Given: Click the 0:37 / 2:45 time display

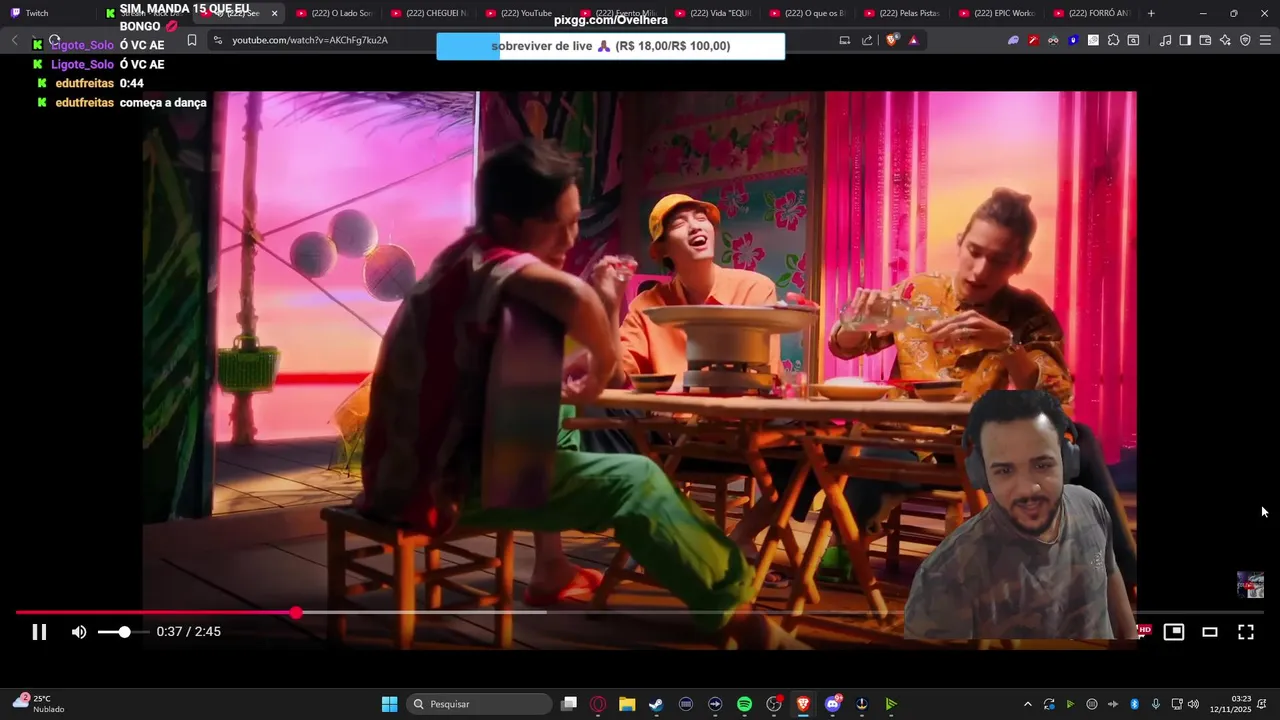Looking at the screenshot, I should [188, 632].
